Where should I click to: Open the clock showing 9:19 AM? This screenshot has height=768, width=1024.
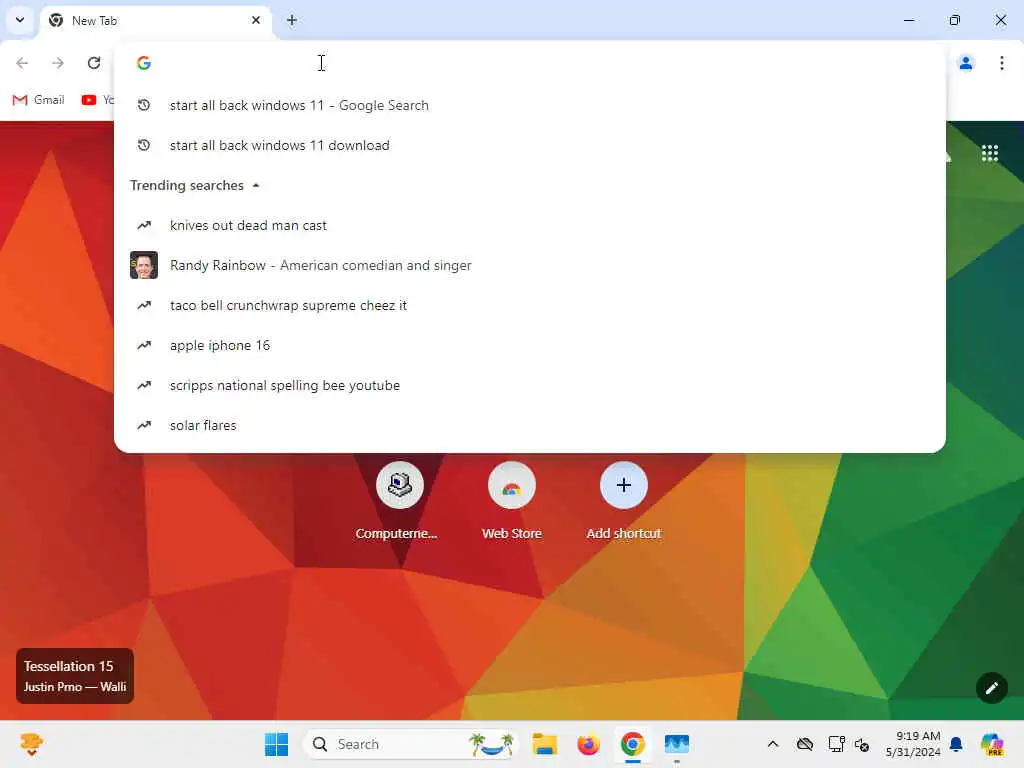click(x=913, y=744)
